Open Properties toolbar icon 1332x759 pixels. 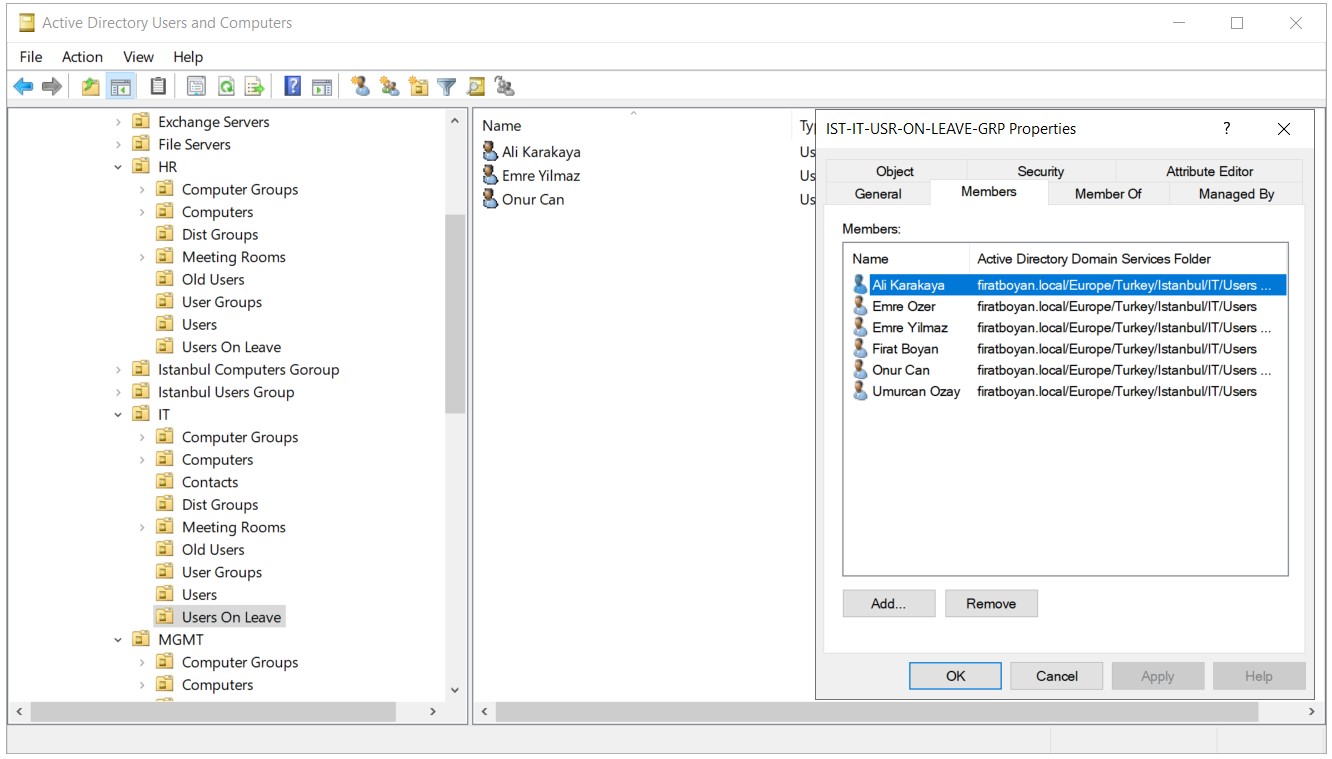pos(196,87)
